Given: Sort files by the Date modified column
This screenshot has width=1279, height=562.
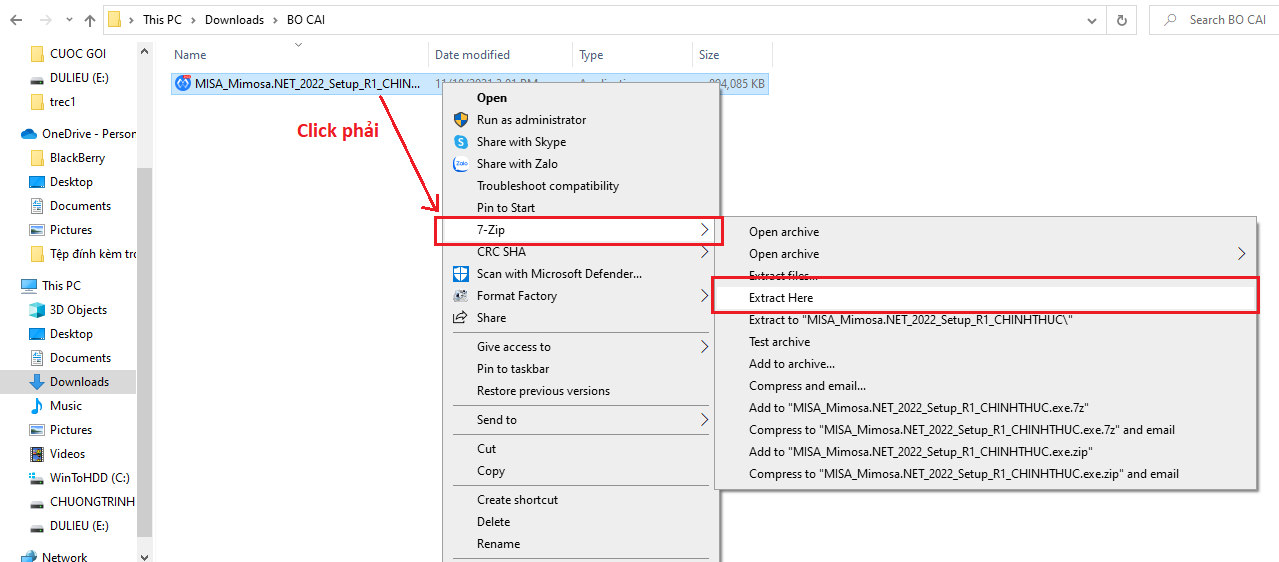Looking at the screenshot, I should pos(472,55).
